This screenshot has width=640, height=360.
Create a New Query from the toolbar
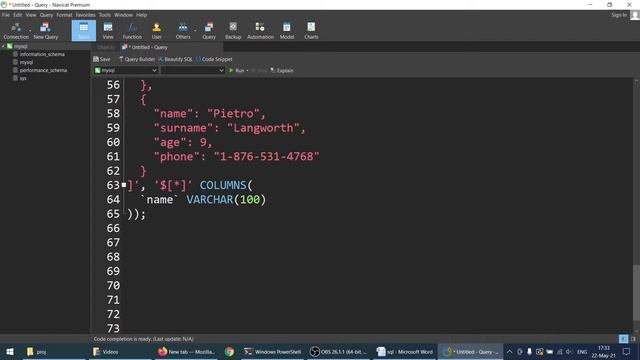(x=46, y=31)
